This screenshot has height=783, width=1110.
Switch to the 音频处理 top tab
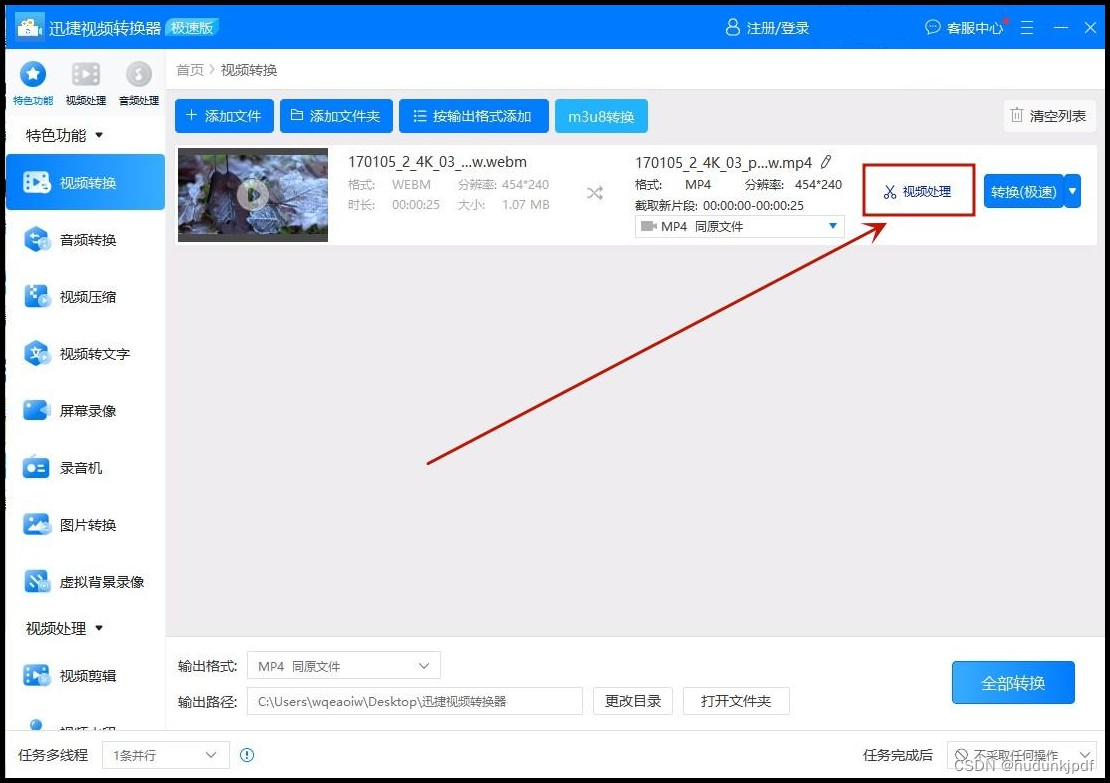point(139,83)
